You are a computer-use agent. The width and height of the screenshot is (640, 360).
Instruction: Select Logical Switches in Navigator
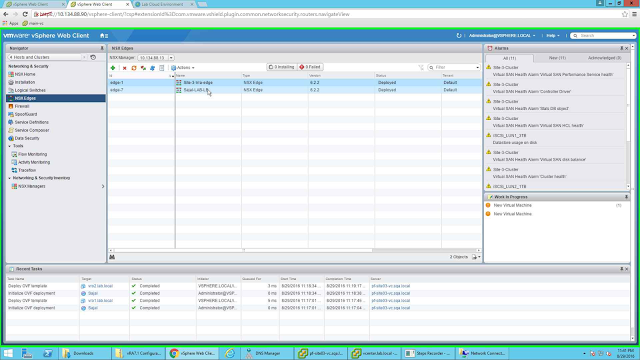click(x=30, y=90)
